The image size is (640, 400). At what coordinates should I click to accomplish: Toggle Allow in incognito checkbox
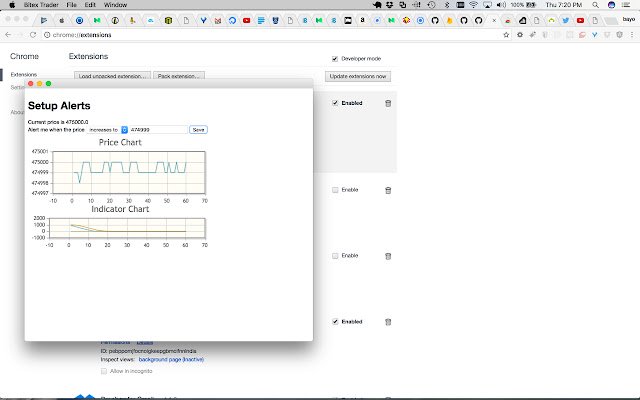coord(104,371)
